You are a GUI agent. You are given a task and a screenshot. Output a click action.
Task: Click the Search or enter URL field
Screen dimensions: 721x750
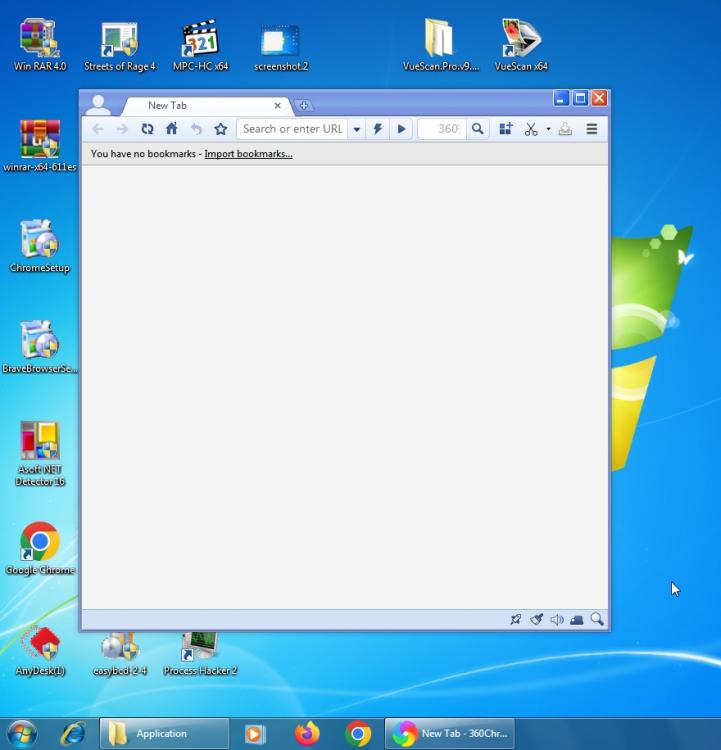click(x=292, y=129)
